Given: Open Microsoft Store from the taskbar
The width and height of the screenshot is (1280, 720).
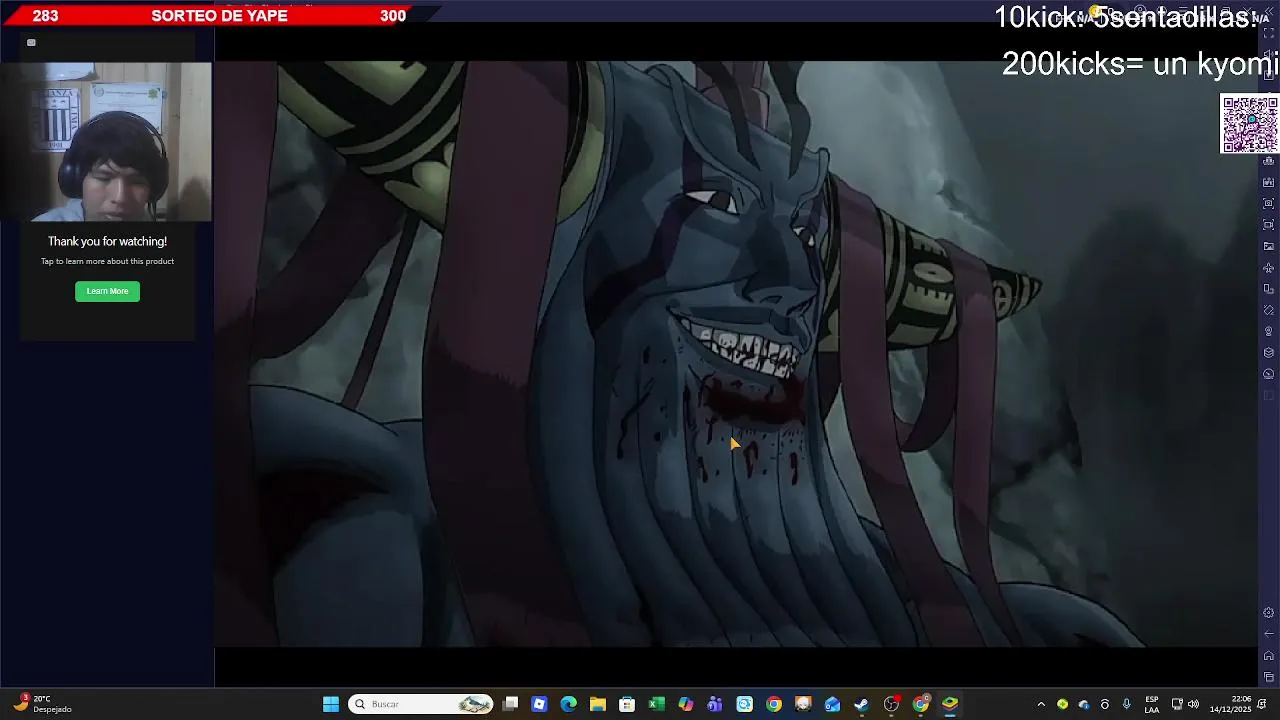Looking at the screenshot, I should coord(627,704).
